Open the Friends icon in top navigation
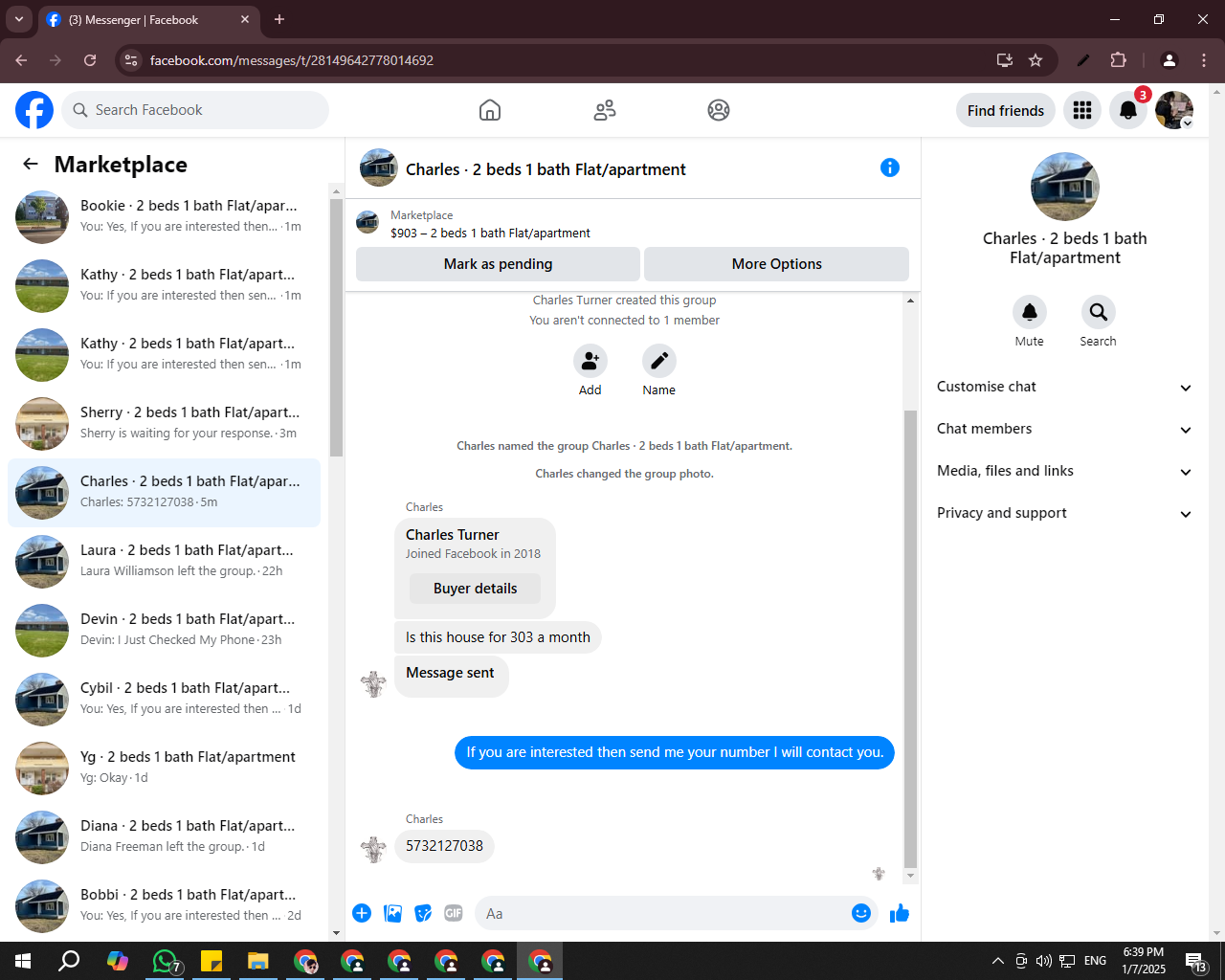 click(x=605, y=110)
